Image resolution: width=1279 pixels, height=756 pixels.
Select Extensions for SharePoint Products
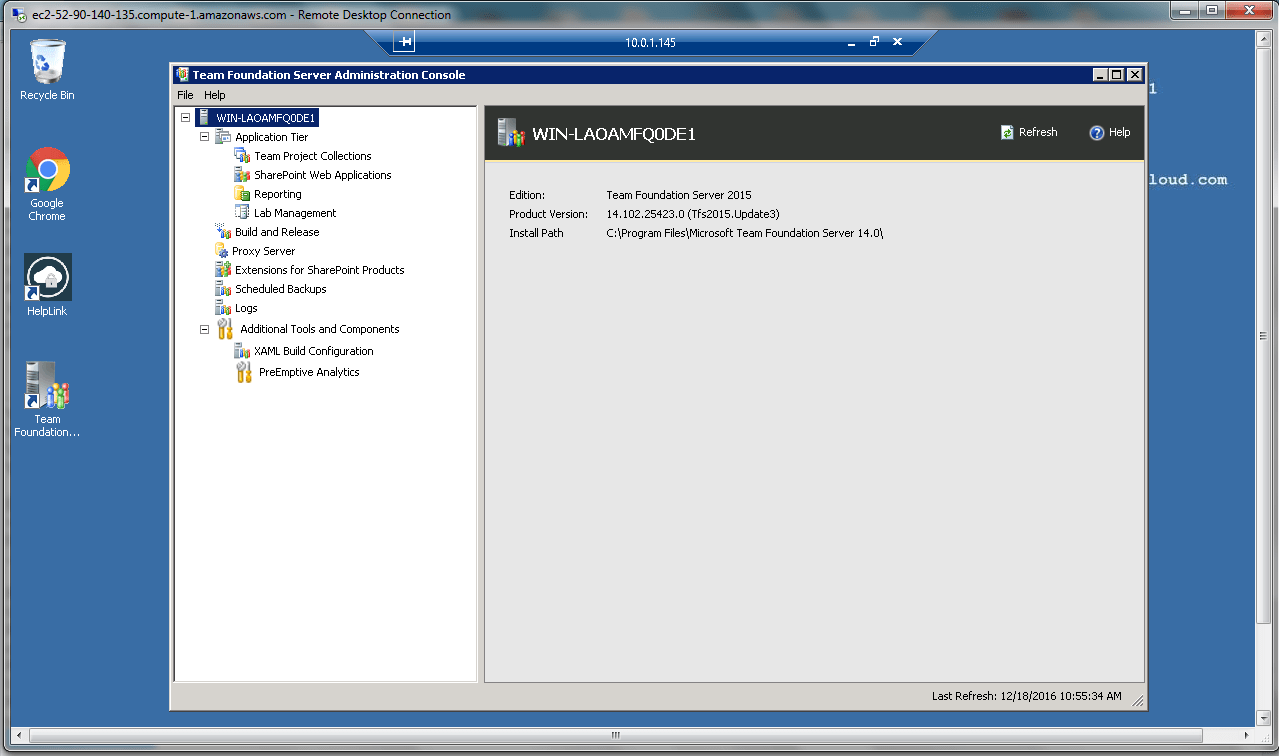(319, 270)
